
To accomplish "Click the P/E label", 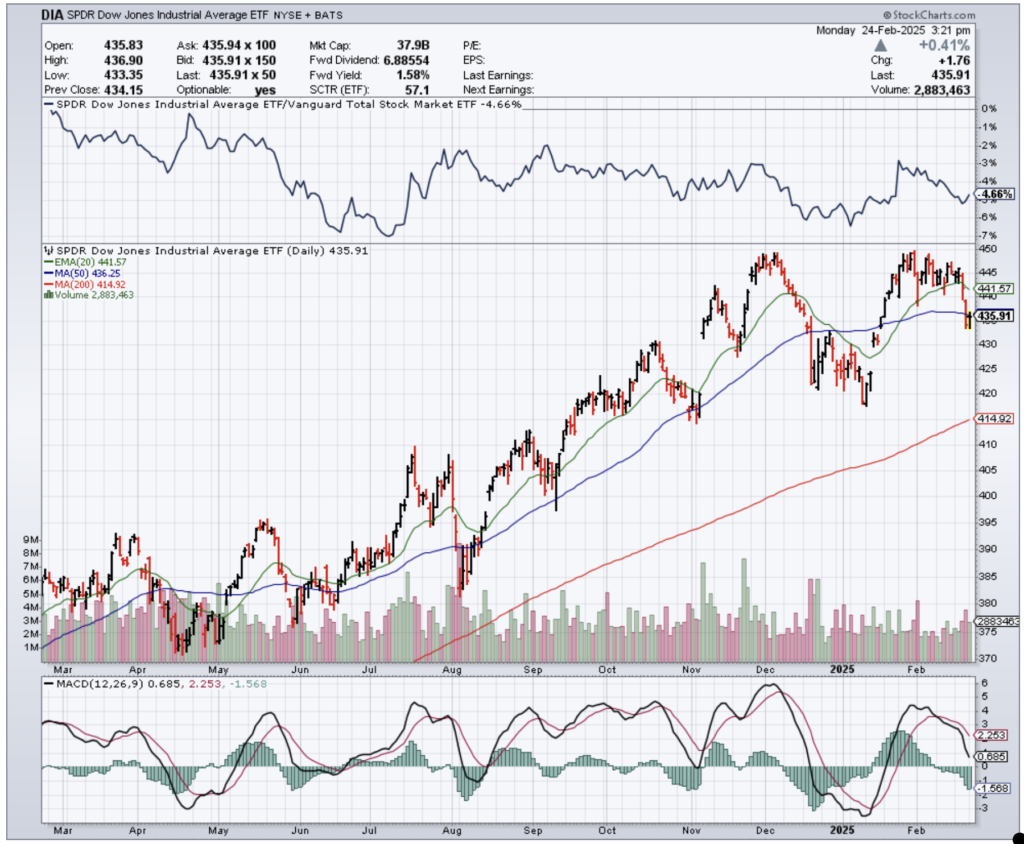I will (472, 46).
